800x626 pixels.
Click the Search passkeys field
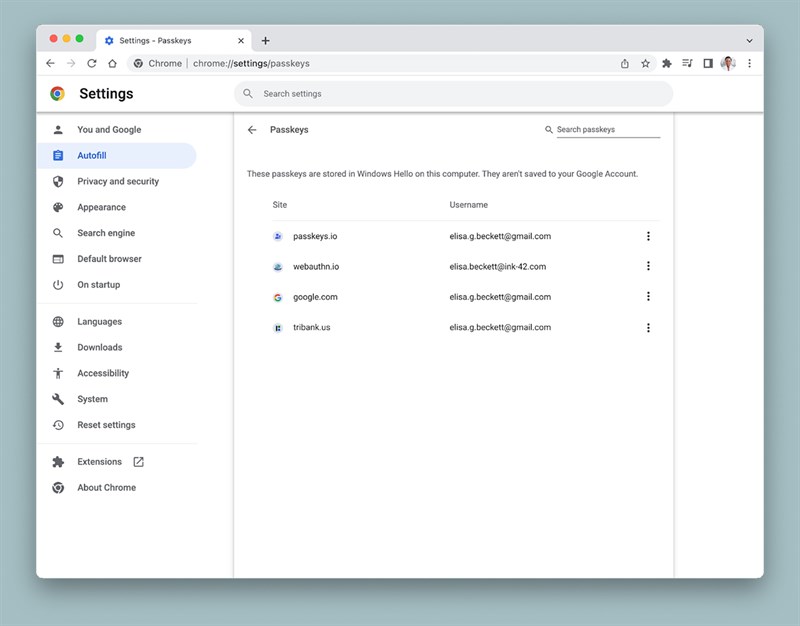click(x=607, y=130)
